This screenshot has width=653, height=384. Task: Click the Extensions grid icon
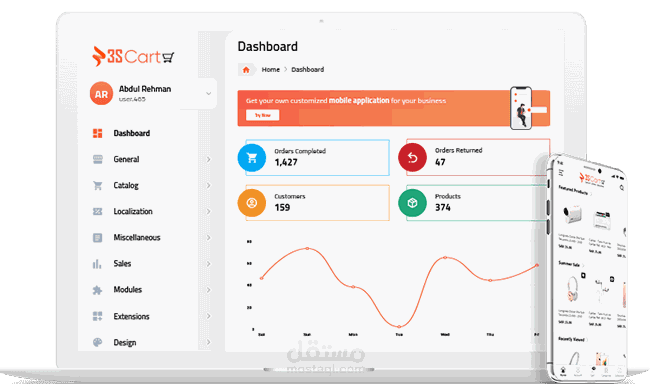(x=97, y=317)
